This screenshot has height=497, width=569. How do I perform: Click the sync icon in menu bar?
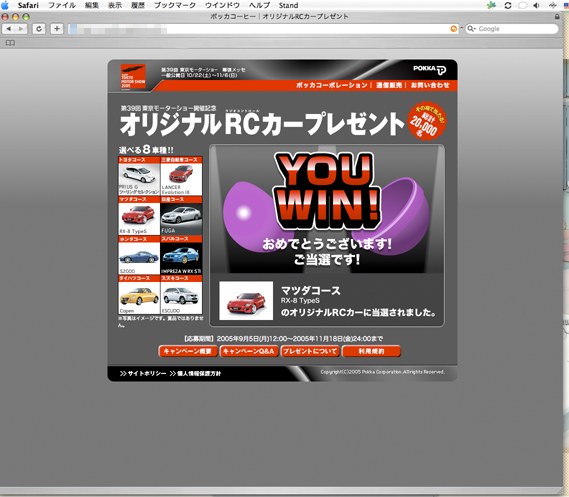508,5
